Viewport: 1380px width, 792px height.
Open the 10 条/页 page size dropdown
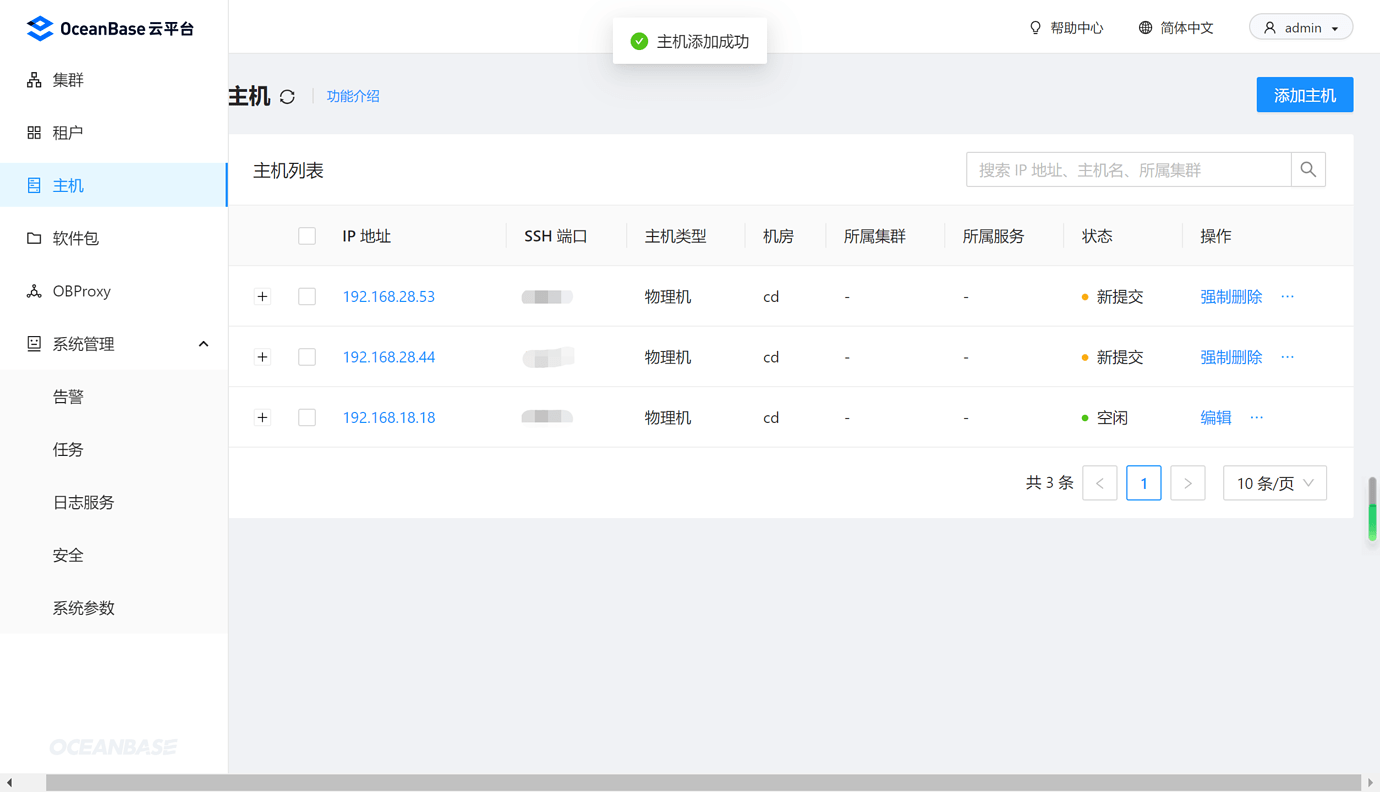pyautogui.click(x=1275, y=483)
